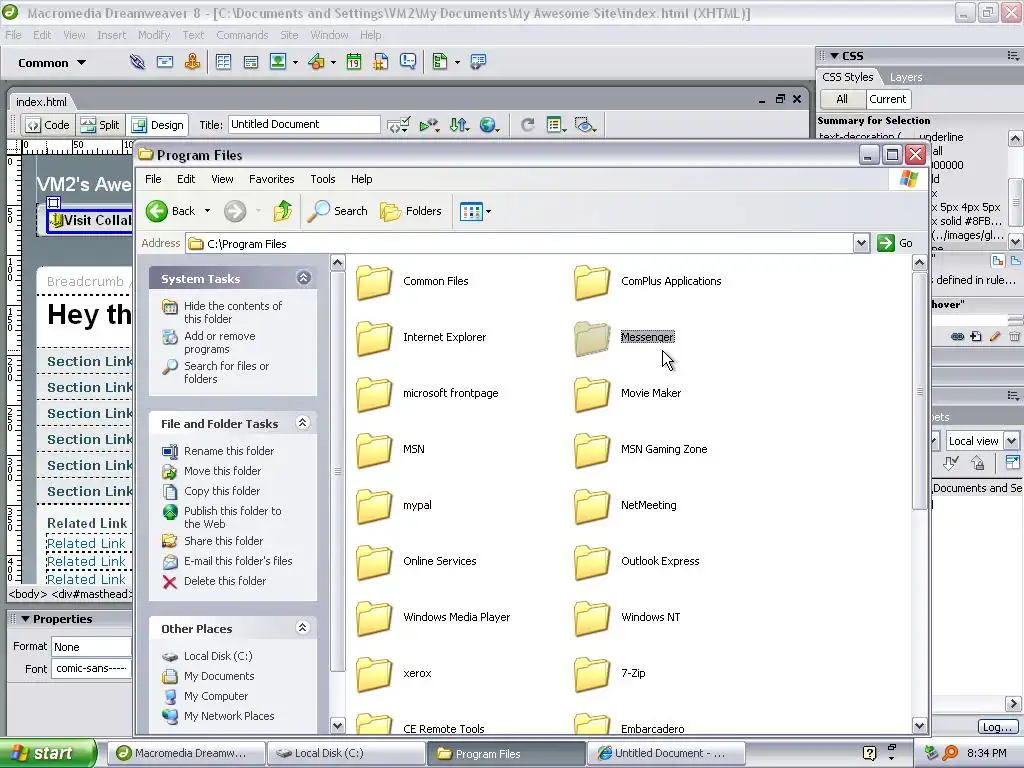Switch to the Layers tab
This screenshot has height=768, width=1024.
[906, 77]
